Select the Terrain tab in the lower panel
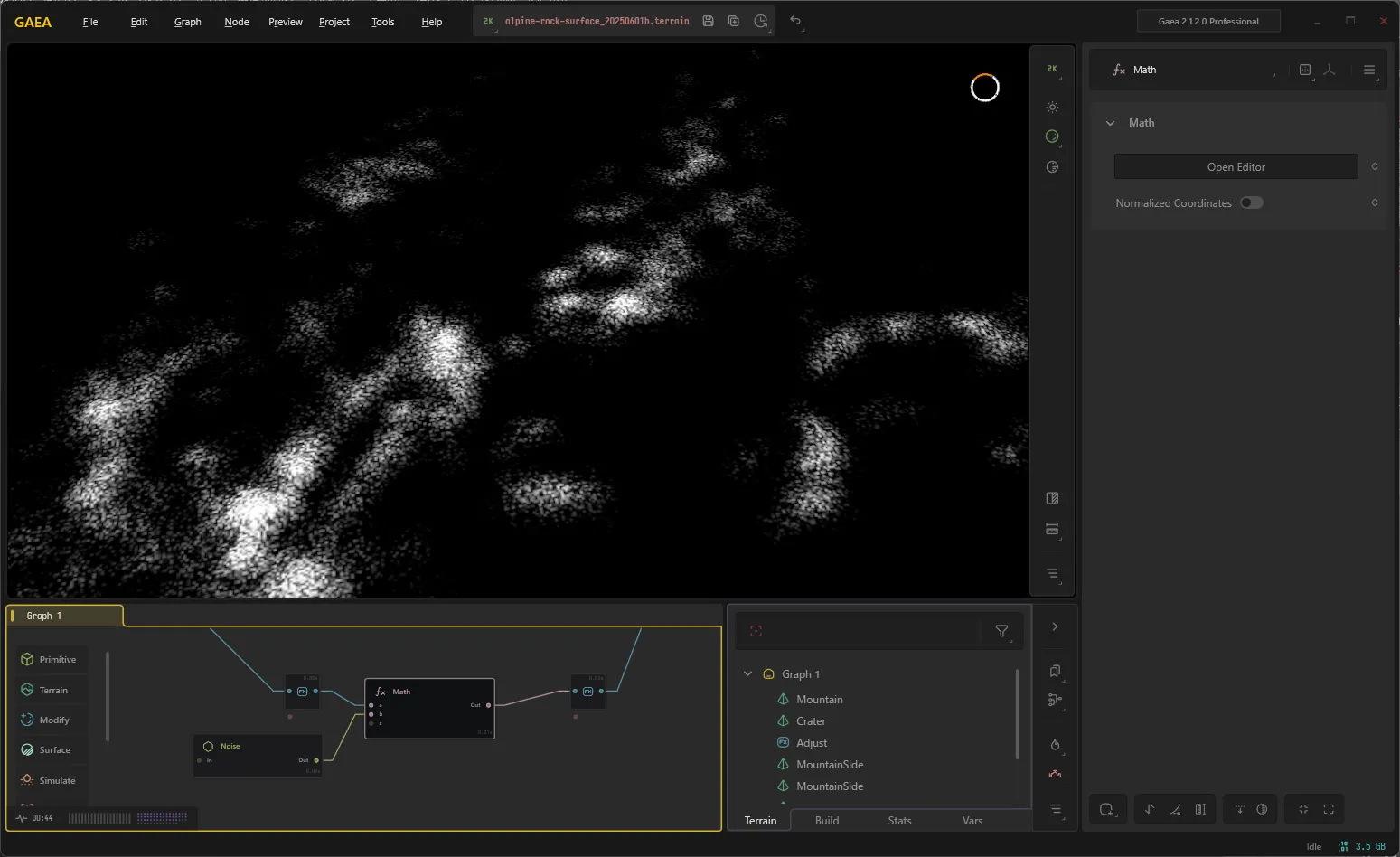The width and height of the screenshot is (1400, 857). [x=760, y=821]
